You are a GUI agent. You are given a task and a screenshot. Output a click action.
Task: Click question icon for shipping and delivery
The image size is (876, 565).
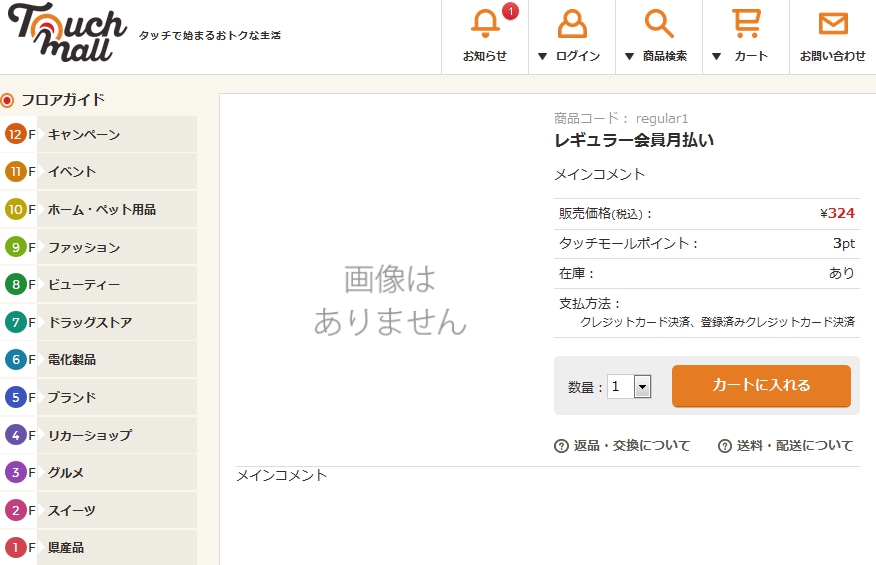725,446
